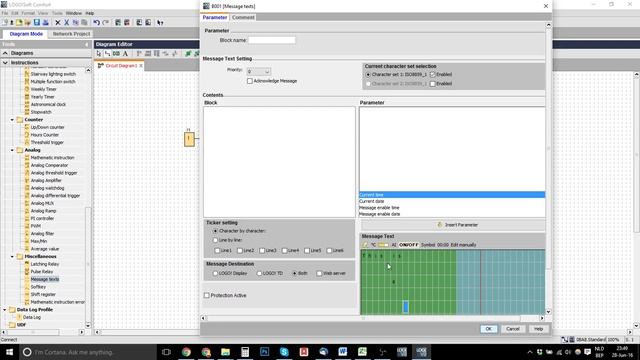The image size is (640, 360).
Task: Click the Insert Parameter button
Action: pos(453,225)
